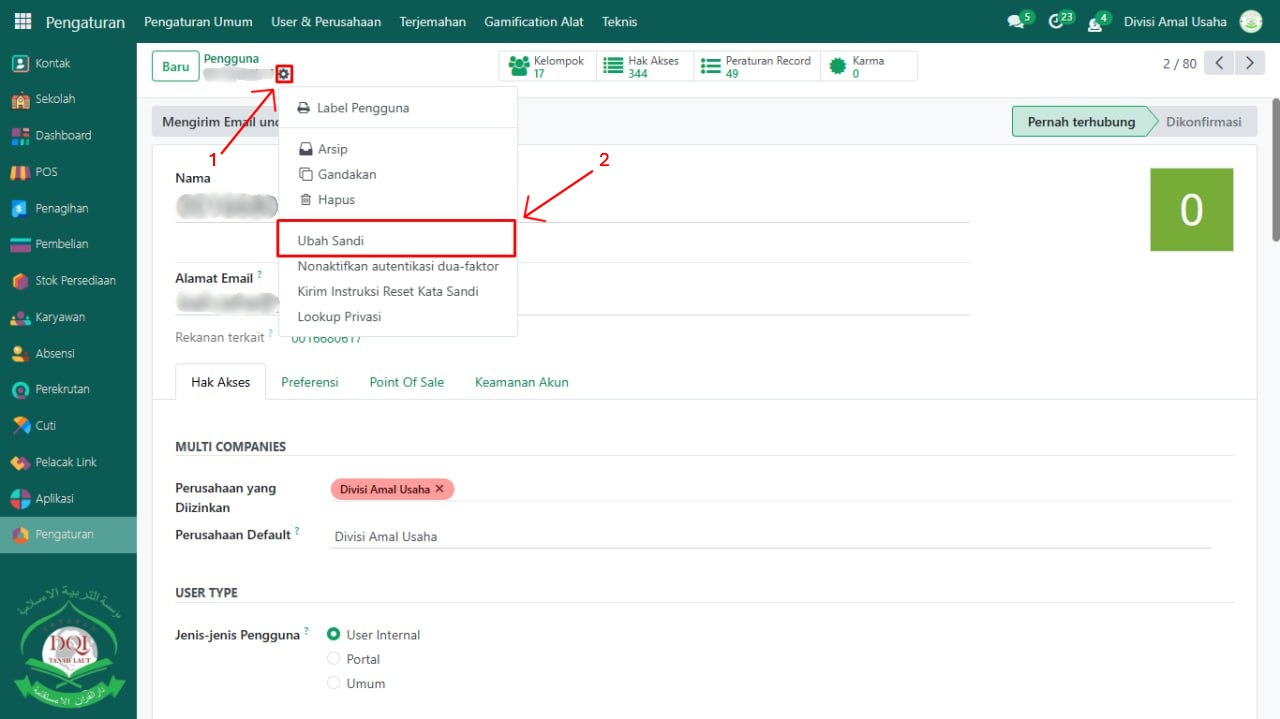Click the Baru button
The image size is (1280, 719).
pos(175,67)
